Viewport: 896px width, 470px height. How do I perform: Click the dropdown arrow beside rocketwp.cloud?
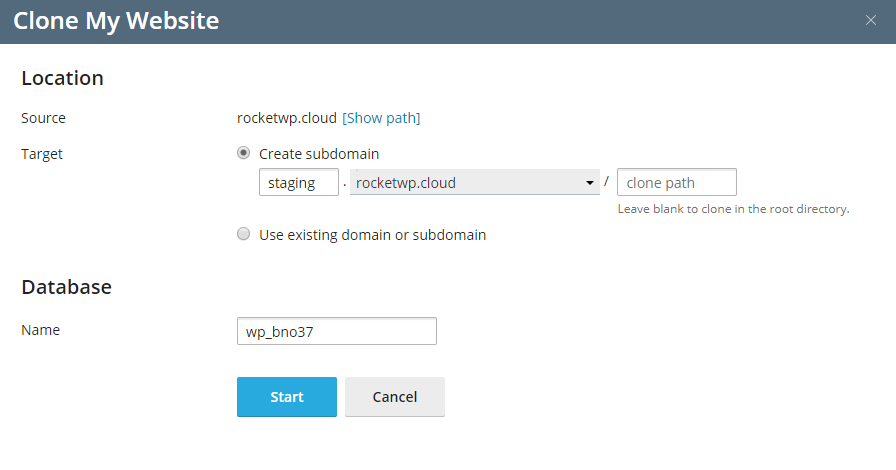pyautogui.click(x=590, y=183)
